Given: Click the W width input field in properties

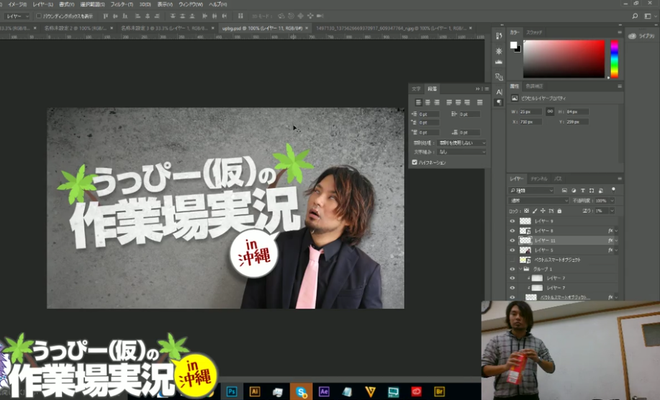Looking at the screenshot, I should click(x=530, y=111).
